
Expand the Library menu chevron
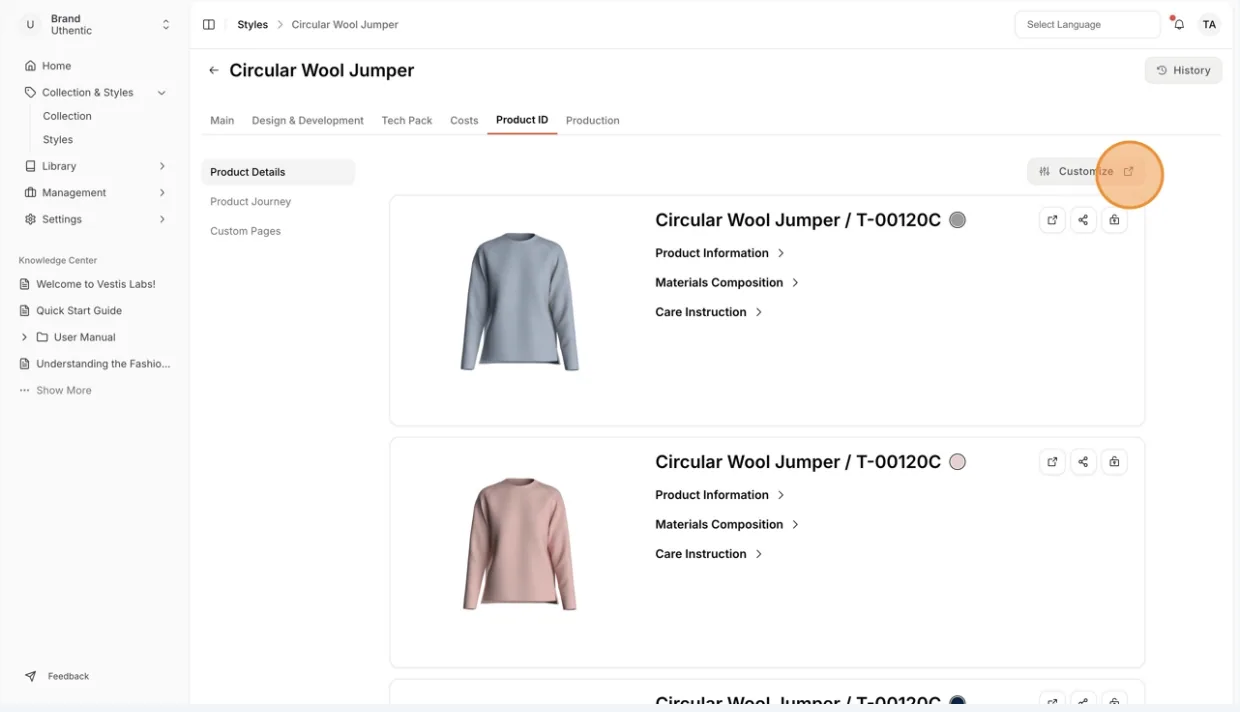[x=162, y=166]
